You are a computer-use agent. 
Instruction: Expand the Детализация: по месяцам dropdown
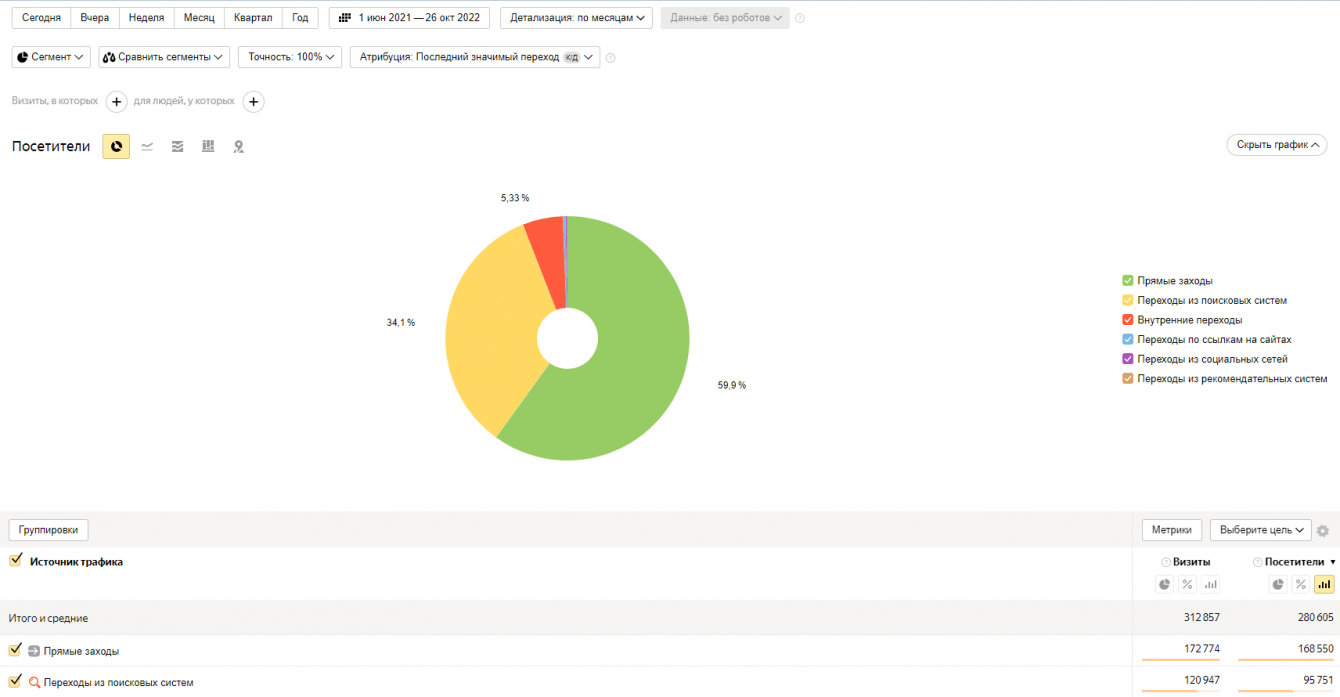(x=576, y=18)
